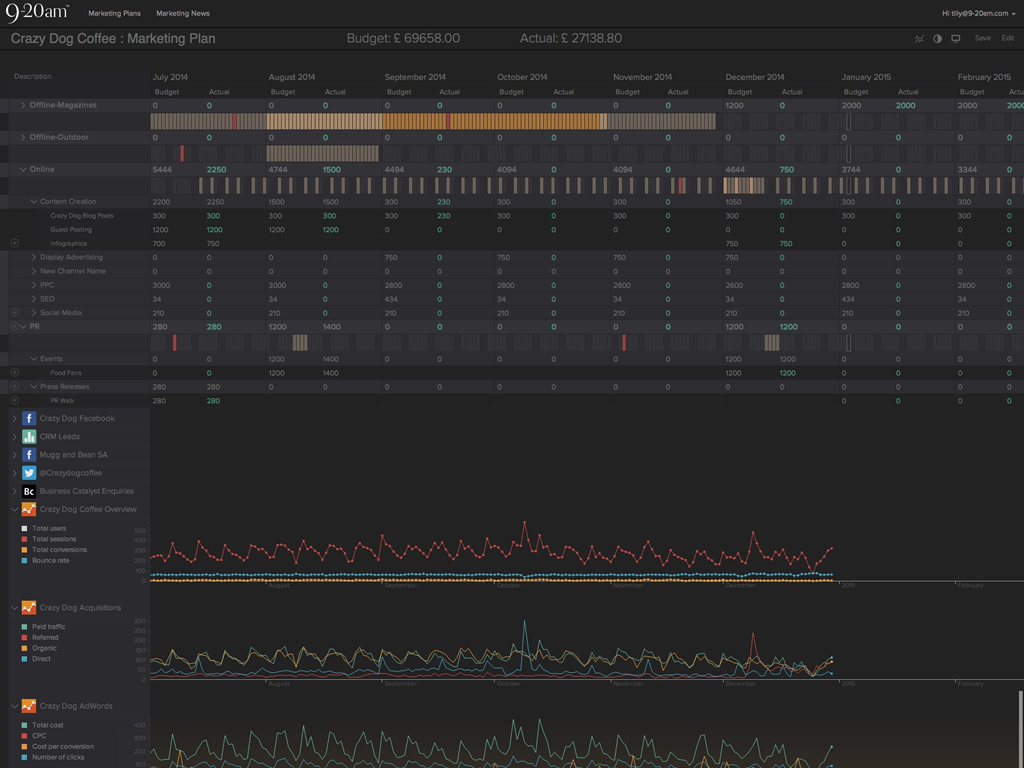
Task: Click the Save button
Action: pyautogui.click(x=982, y=39)
